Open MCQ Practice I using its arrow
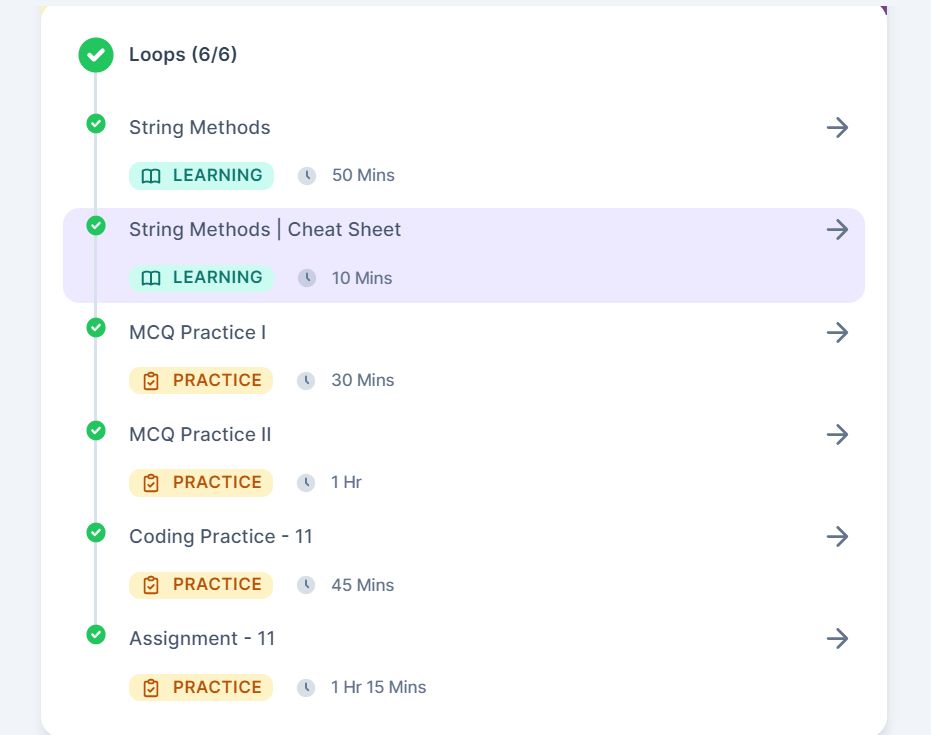 (837, 332)
